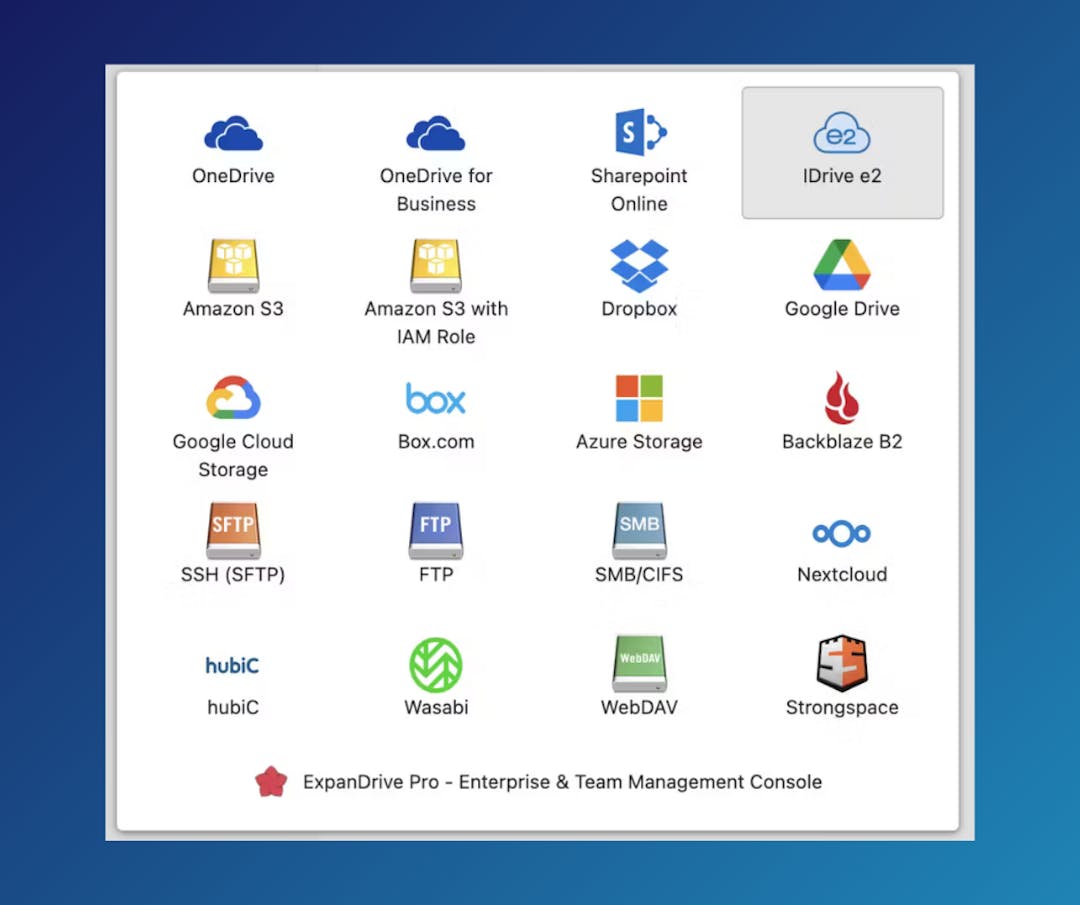The width and height of the screenshot is (1080, 905).
Task: Open the Google Drive option
Action: pos(841,272)
